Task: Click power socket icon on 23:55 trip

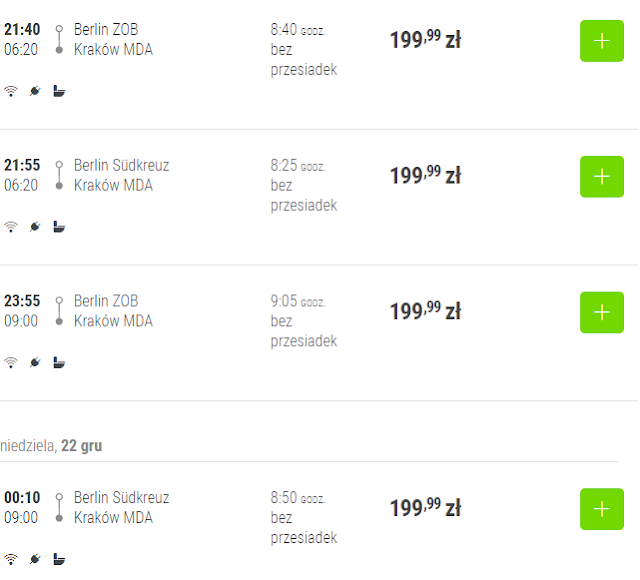Action: [x=35, y=362]
